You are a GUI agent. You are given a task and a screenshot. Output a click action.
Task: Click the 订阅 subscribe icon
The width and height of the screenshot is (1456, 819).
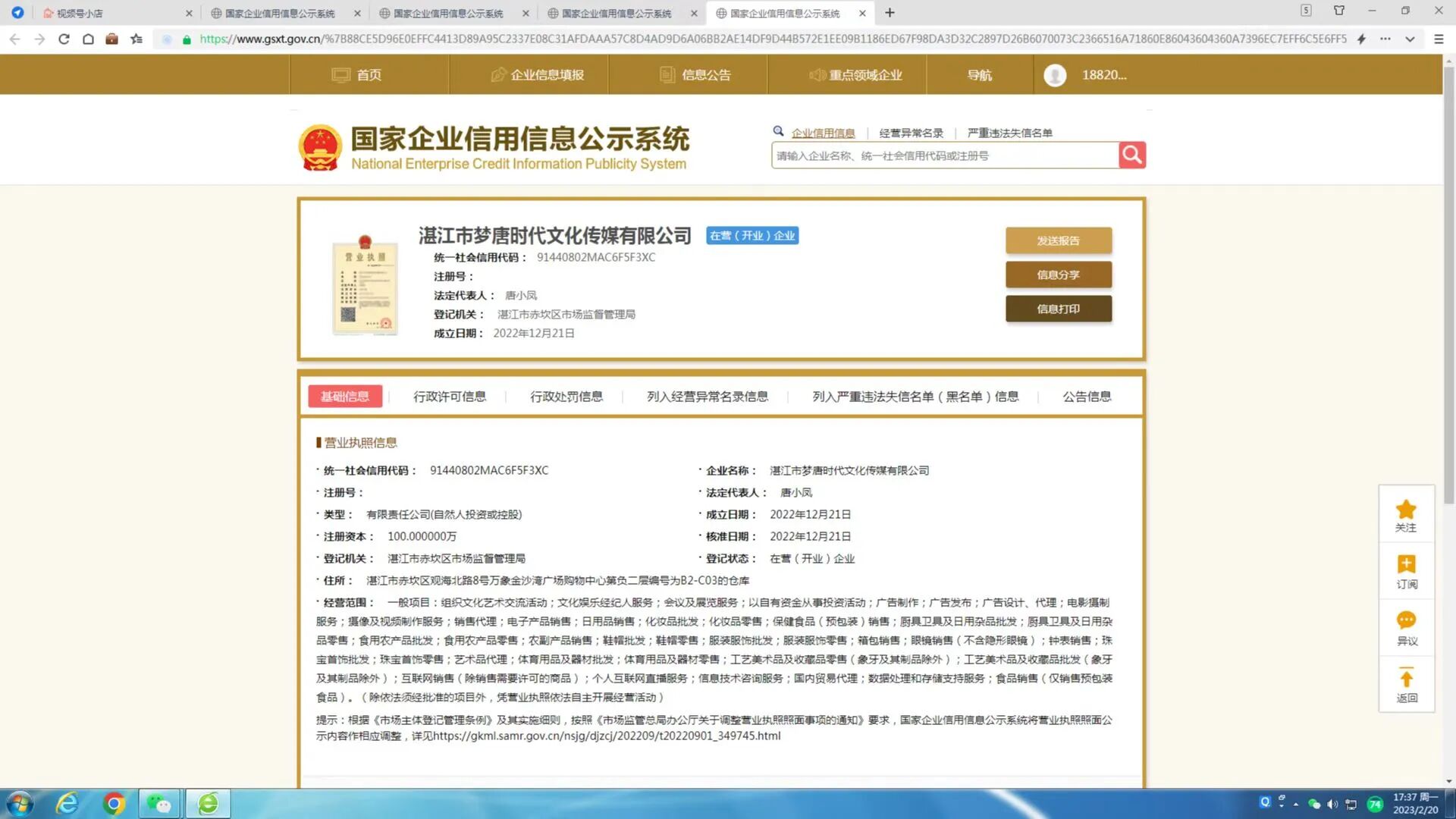(x=1406, y=565)
